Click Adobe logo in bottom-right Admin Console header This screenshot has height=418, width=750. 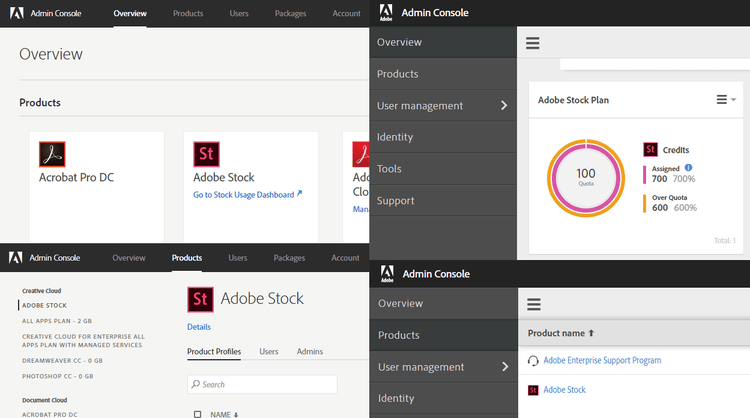pyautogui.click(x=387, y=274)
